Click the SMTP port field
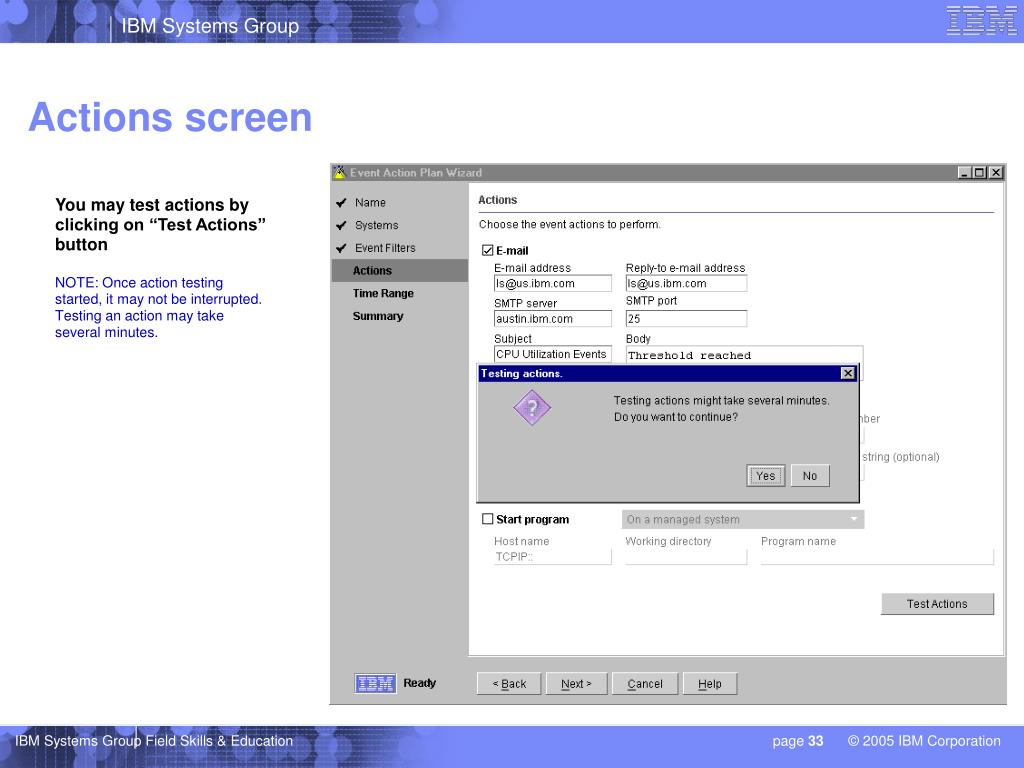The height and width of the screenshot is (768, 1024). (686, 319)
